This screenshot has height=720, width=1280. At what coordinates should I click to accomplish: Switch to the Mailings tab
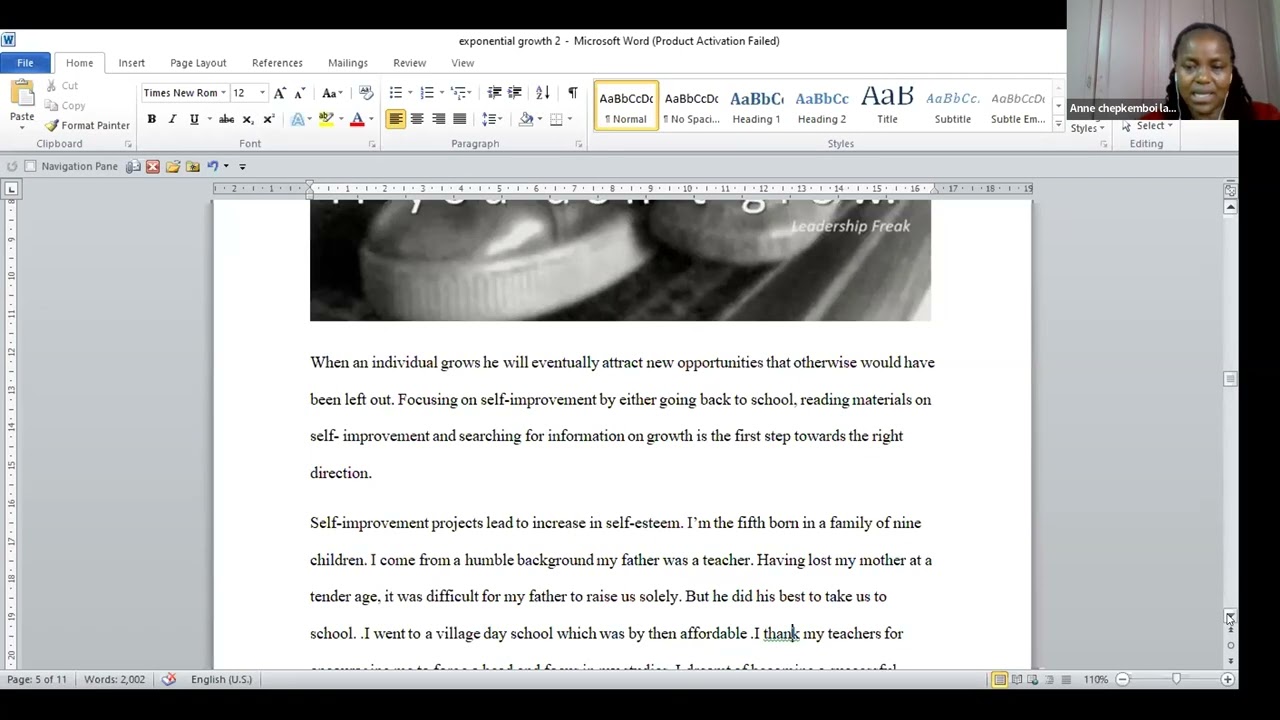pyautogui.click(x=348, y=63)
